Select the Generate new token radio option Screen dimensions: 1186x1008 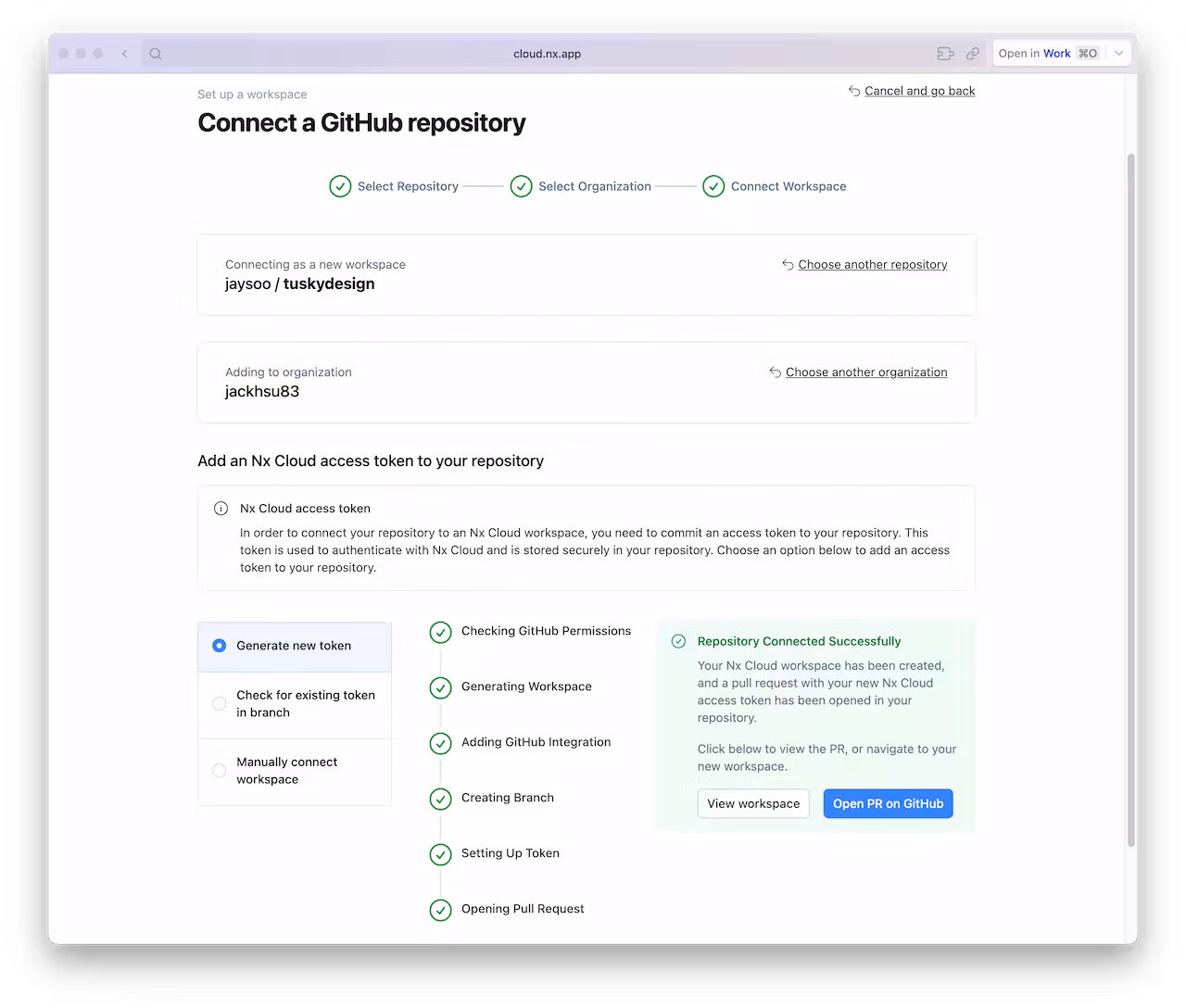point(220,646)
